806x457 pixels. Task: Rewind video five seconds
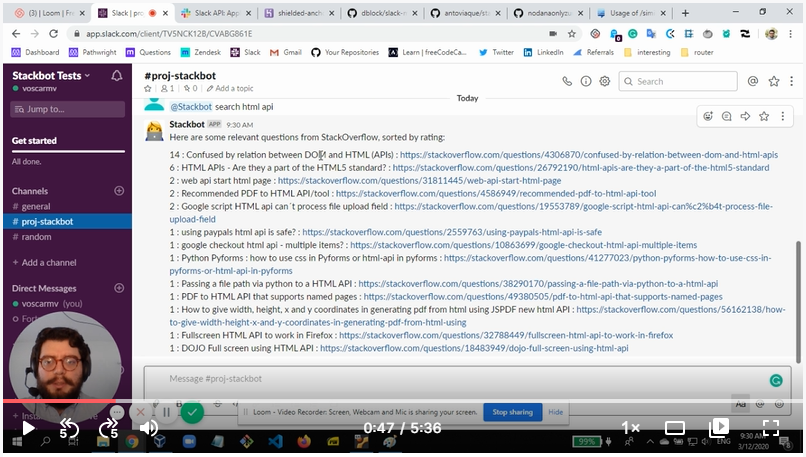pyautogui.click(x=68, y=428)
